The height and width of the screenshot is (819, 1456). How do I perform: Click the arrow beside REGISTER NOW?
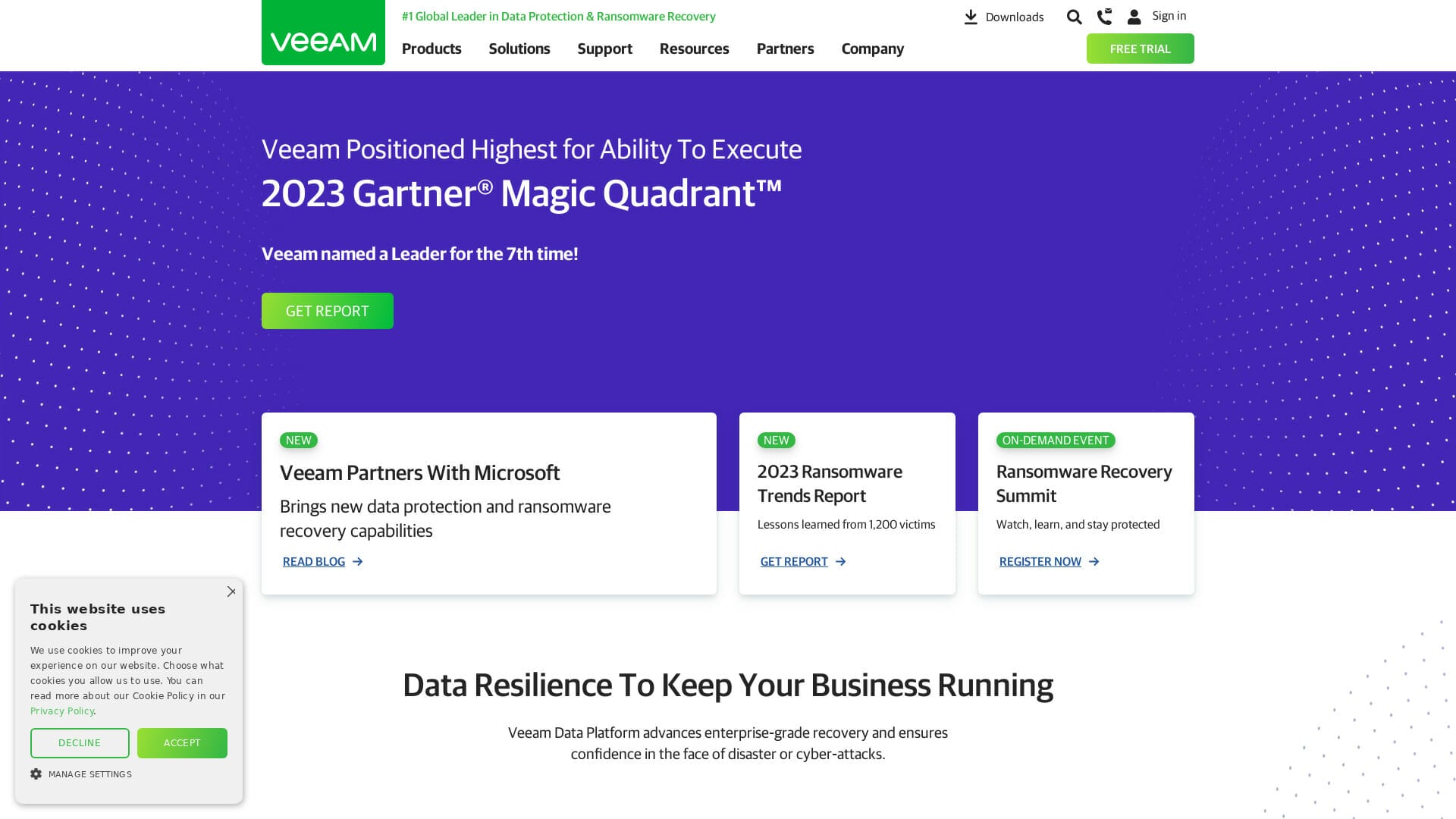(1094, 561)
